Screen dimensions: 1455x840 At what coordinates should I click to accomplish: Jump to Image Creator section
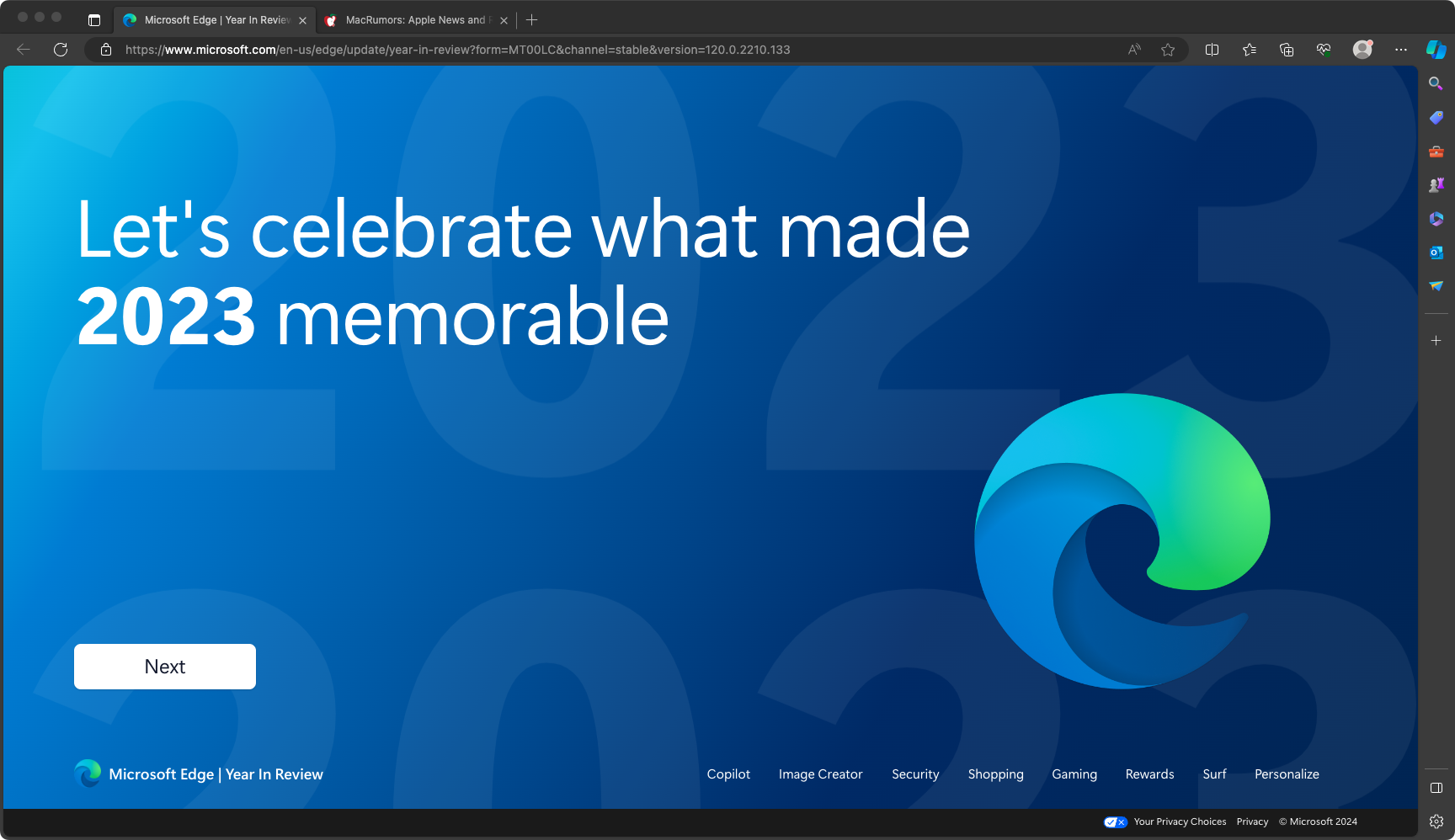(821, 774)
